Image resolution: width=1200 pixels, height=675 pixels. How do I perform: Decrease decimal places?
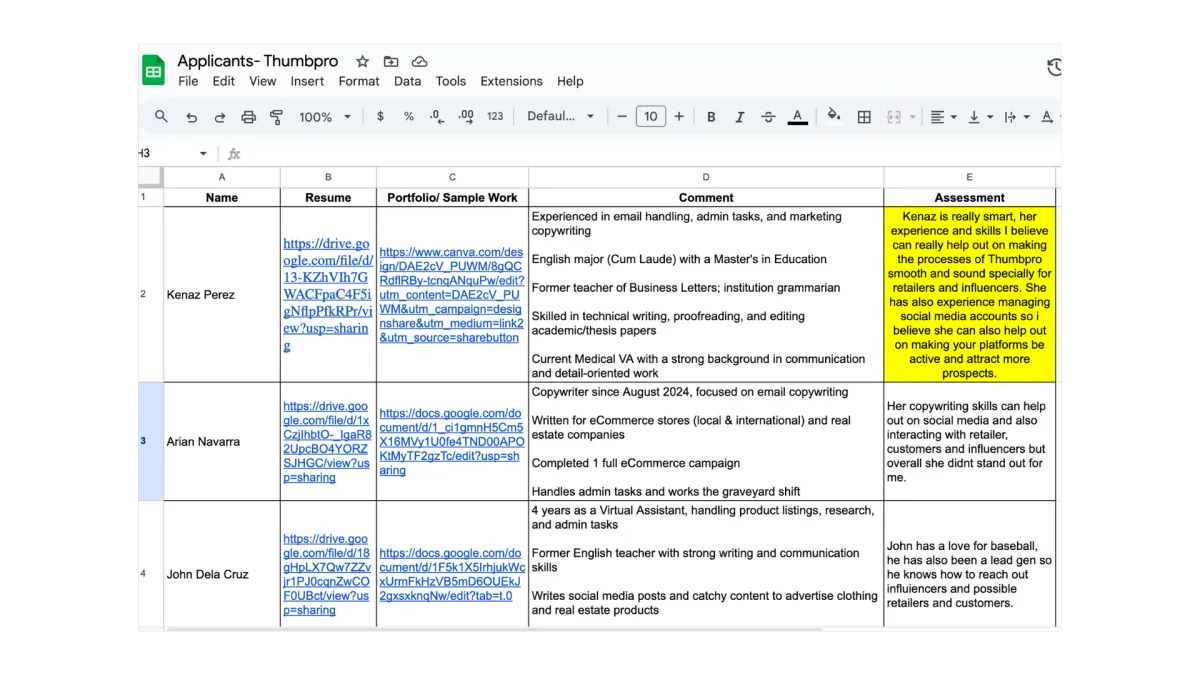click(x=437, y=117)
